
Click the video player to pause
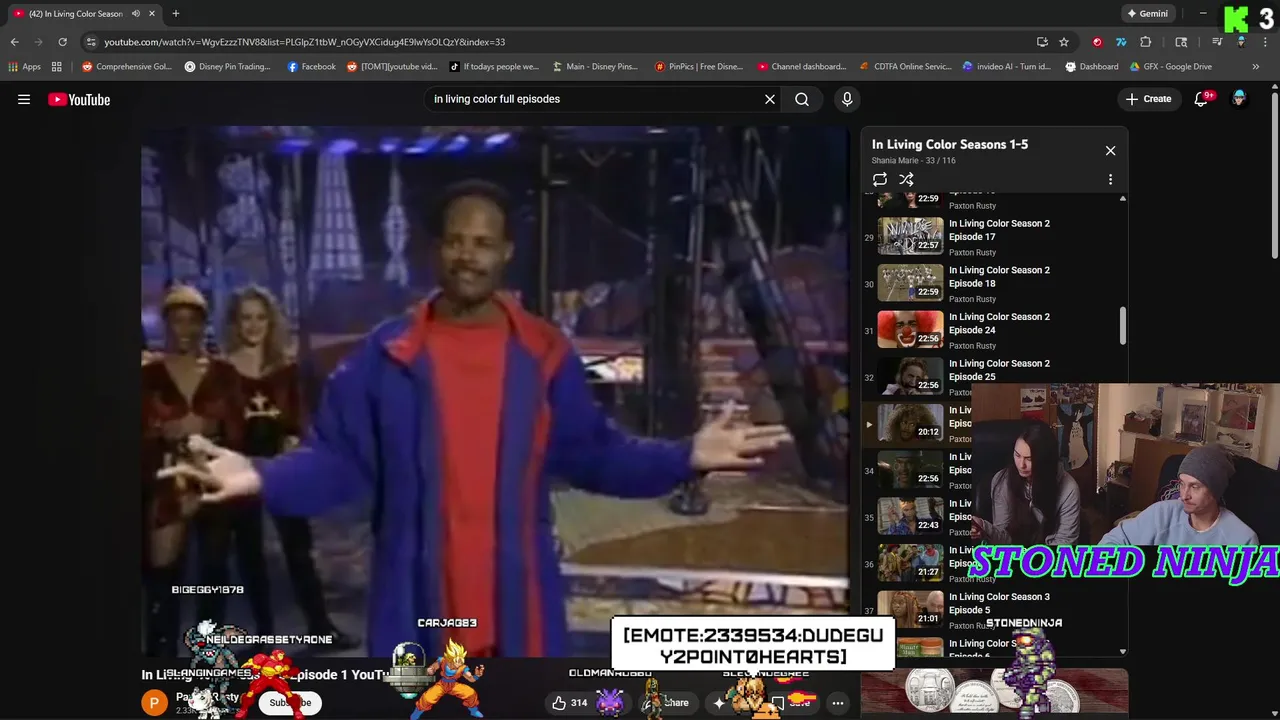click(495, 390)
